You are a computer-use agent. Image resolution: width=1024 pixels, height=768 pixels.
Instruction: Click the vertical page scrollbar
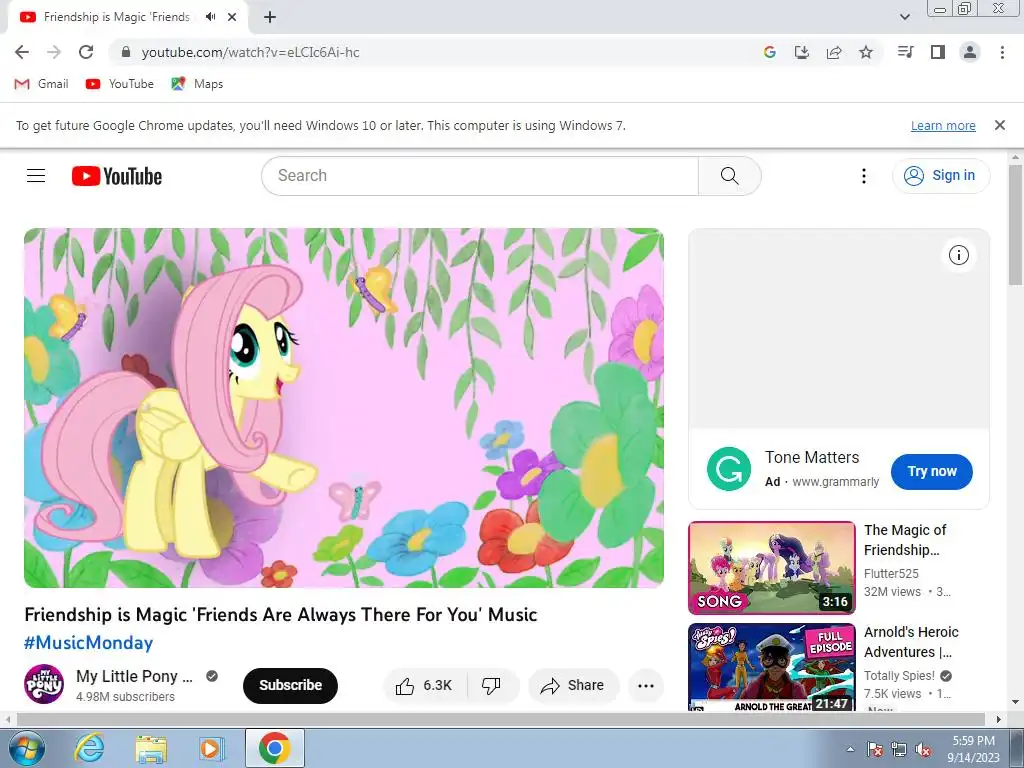click(1016, 225)
